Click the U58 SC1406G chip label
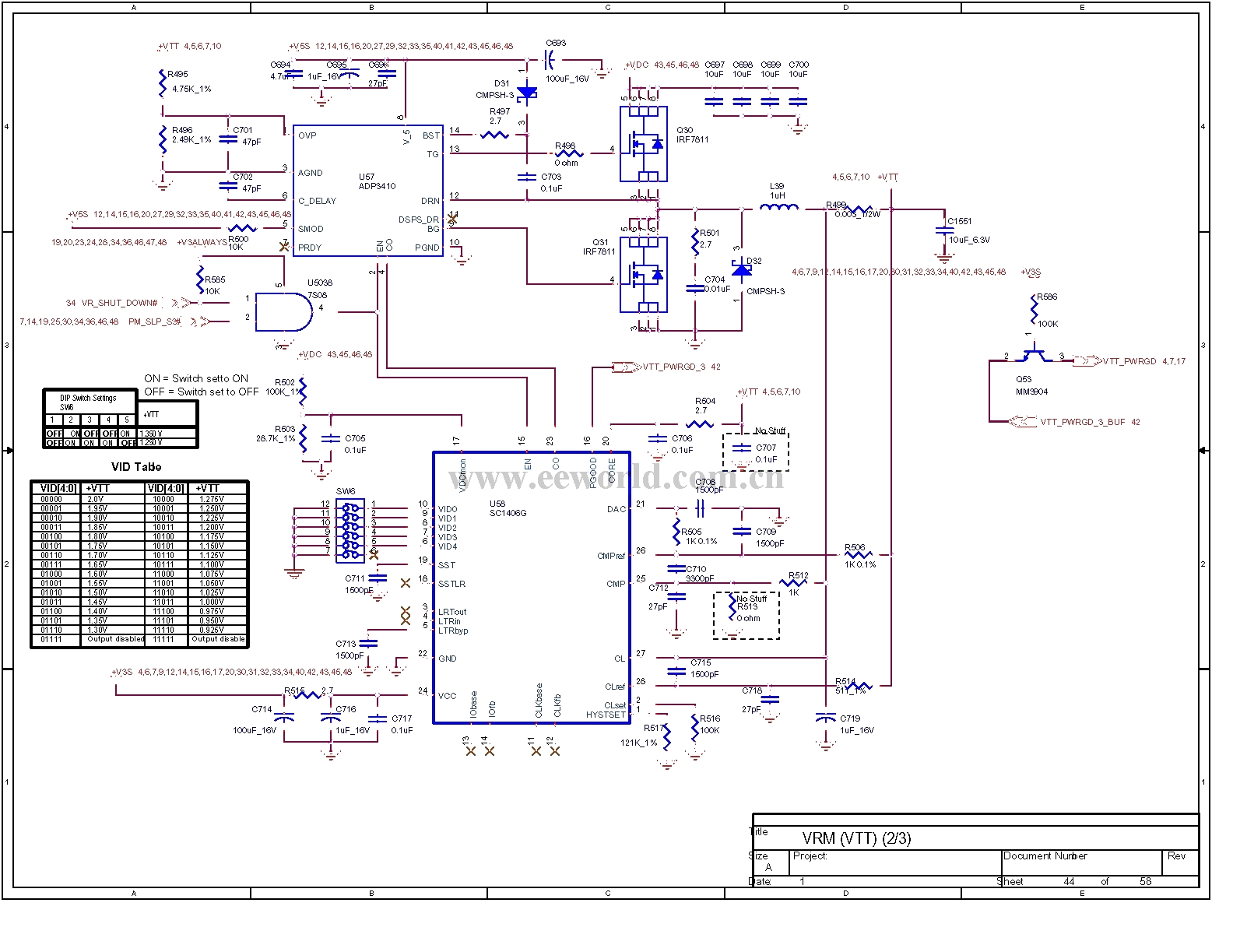Image resolution: width=1233 pixels, height=952 pixels. 508,508
